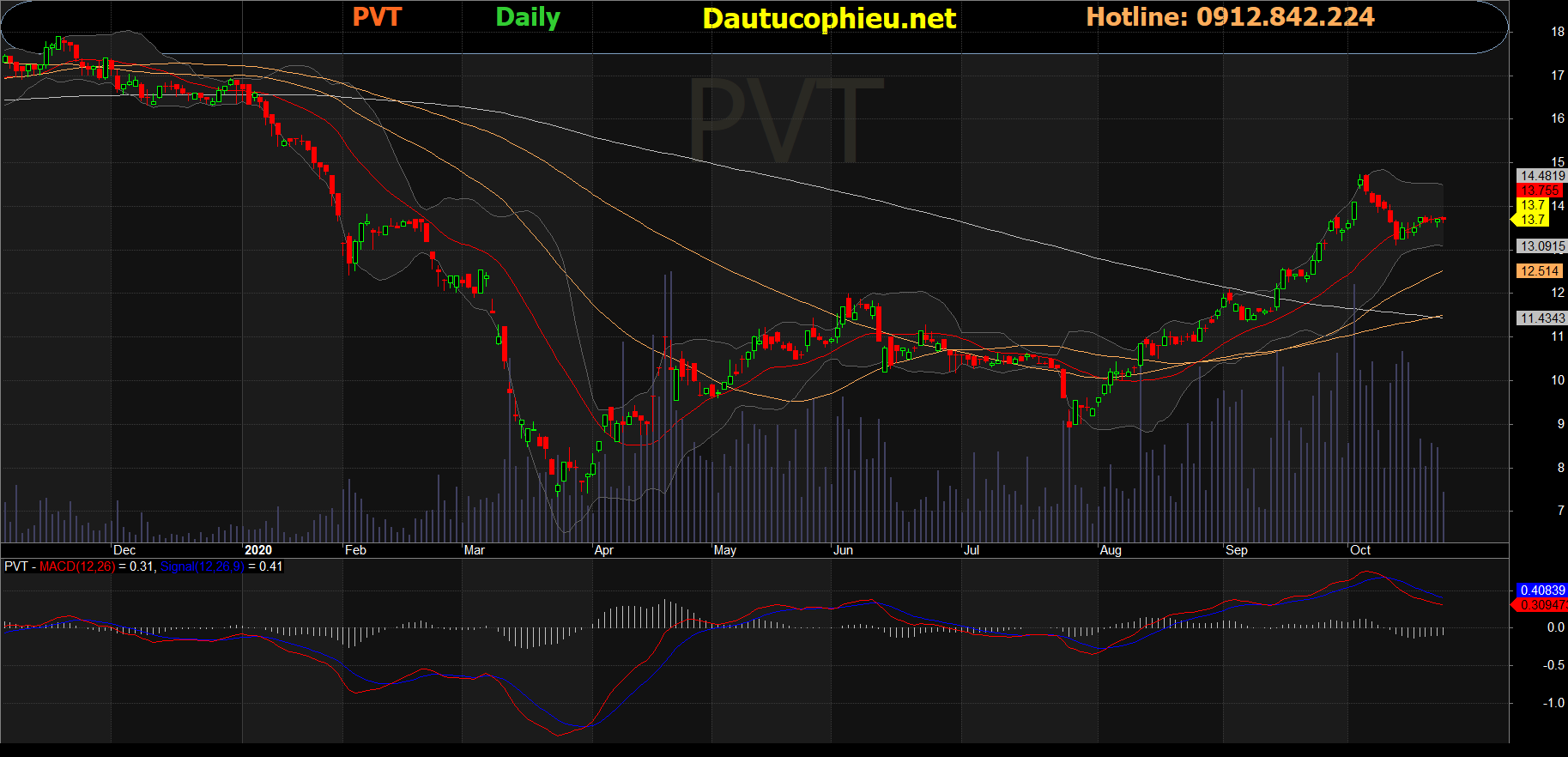The image size is (1568, 757).
Task: Click the orange PVT ticker title
Action: (377, 17)
